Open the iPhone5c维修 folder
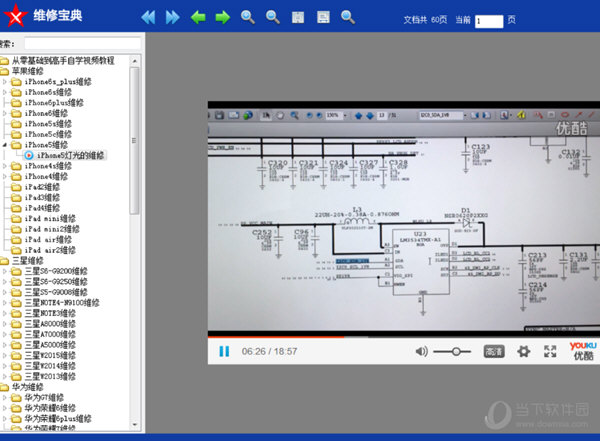The image size is (600, 441). pyautogui.click(x=48, y=134)
